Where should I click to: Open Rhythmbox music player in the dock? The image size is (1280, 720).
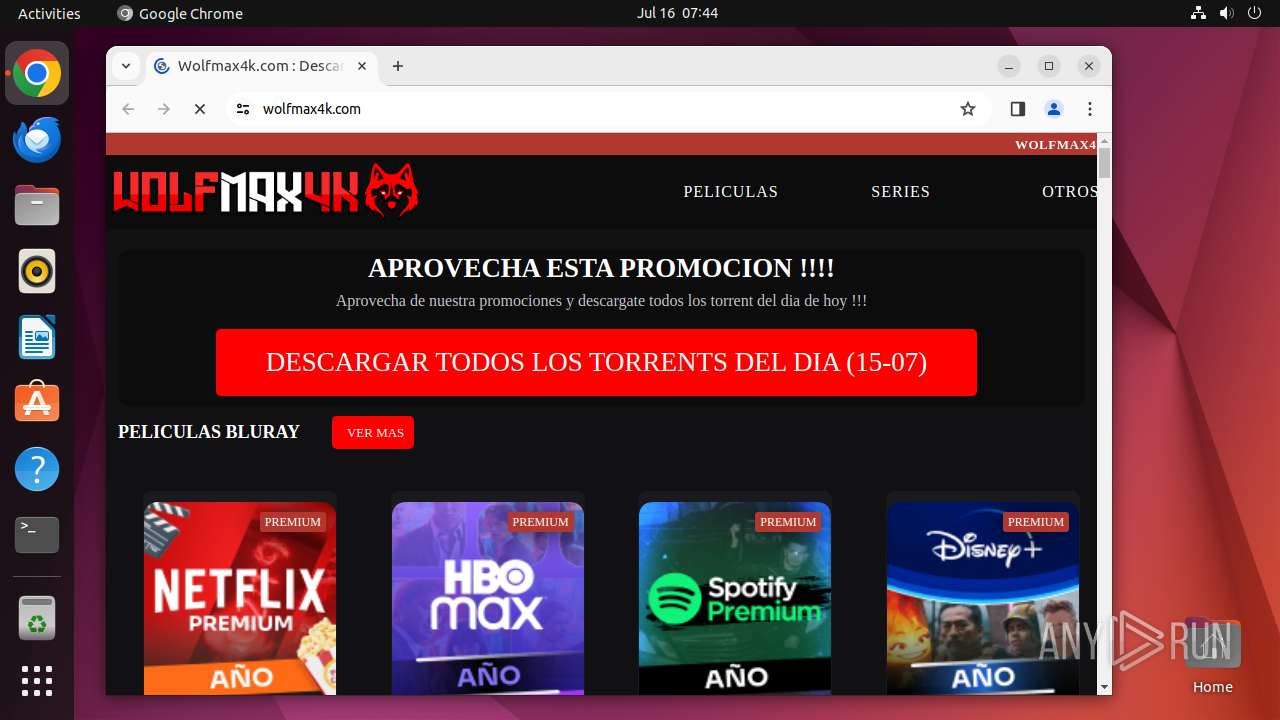coord(37,271)
